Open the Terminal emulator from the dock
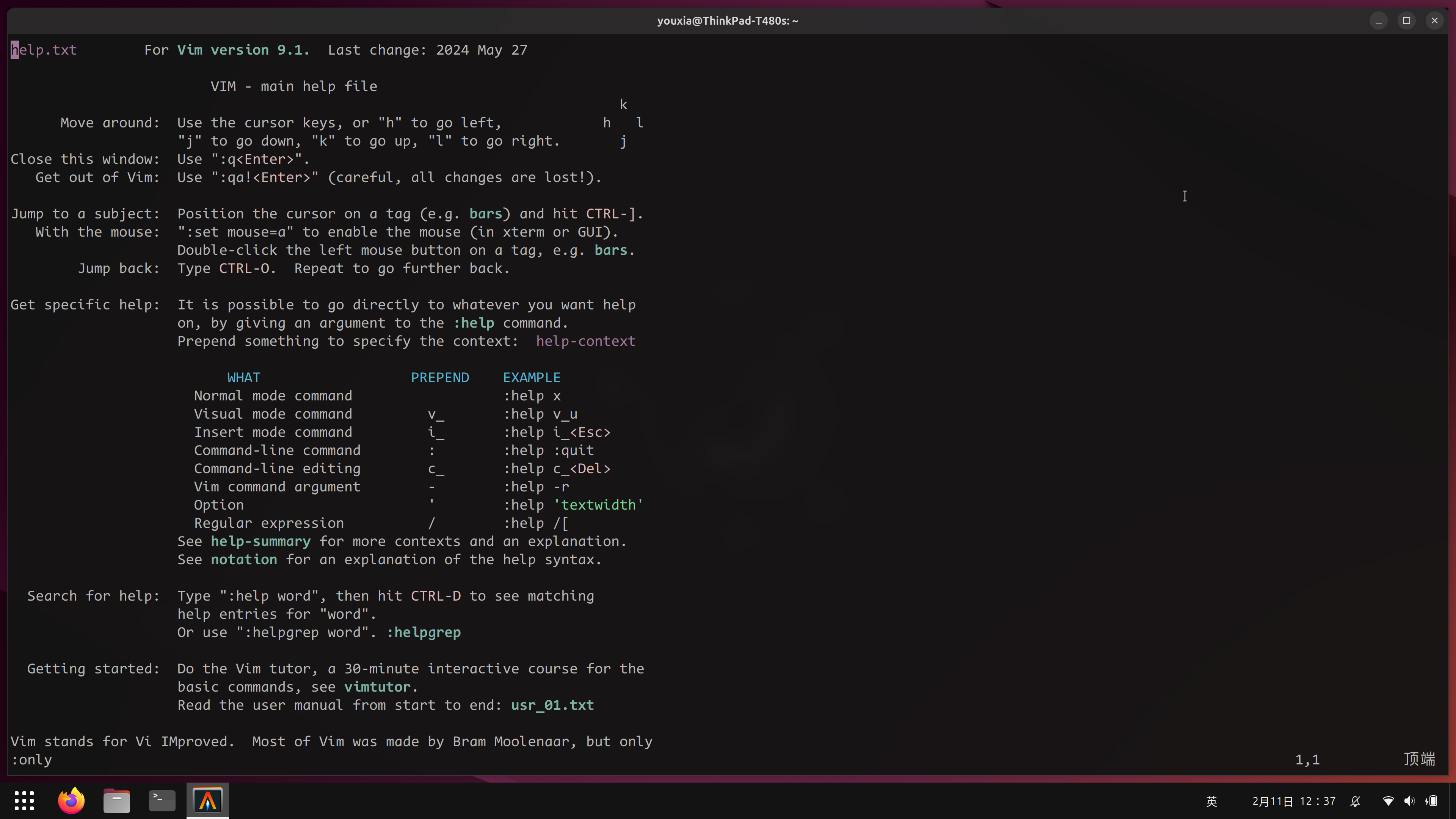Screen dimensions: 1456x819 pyautogui.click(x=162, y=800)
